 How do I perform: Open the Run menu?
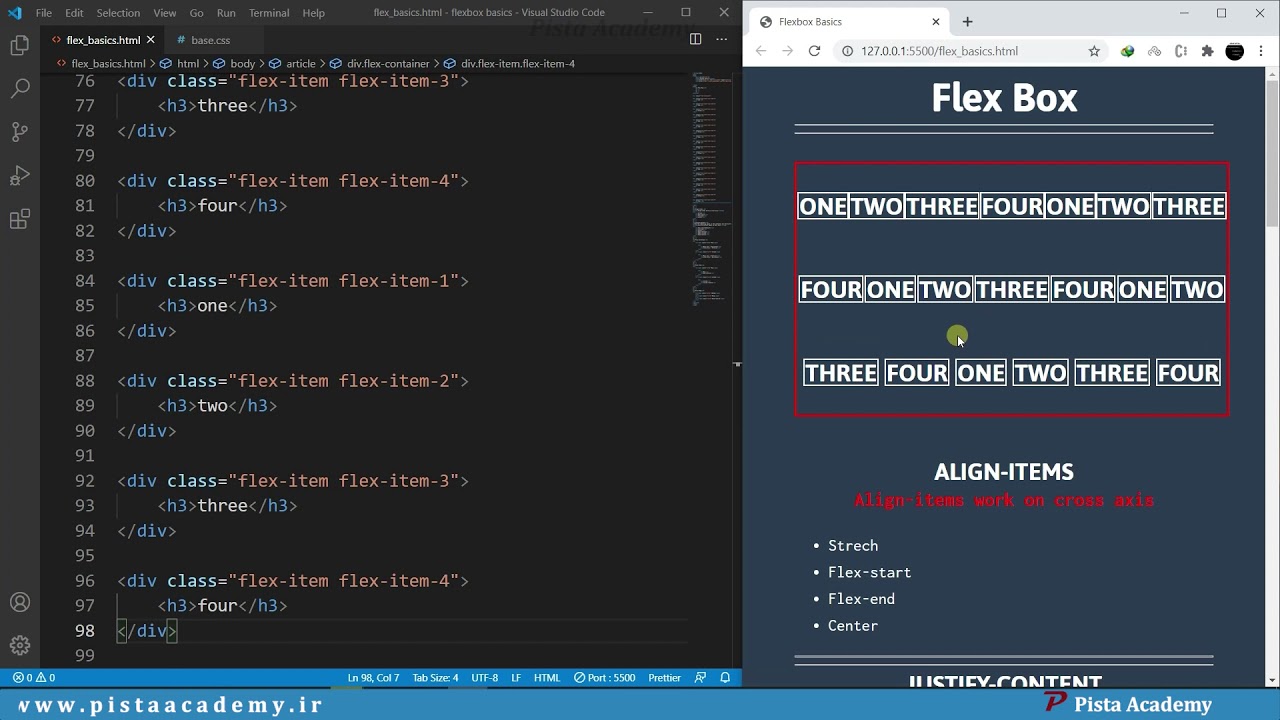[226, 13]
